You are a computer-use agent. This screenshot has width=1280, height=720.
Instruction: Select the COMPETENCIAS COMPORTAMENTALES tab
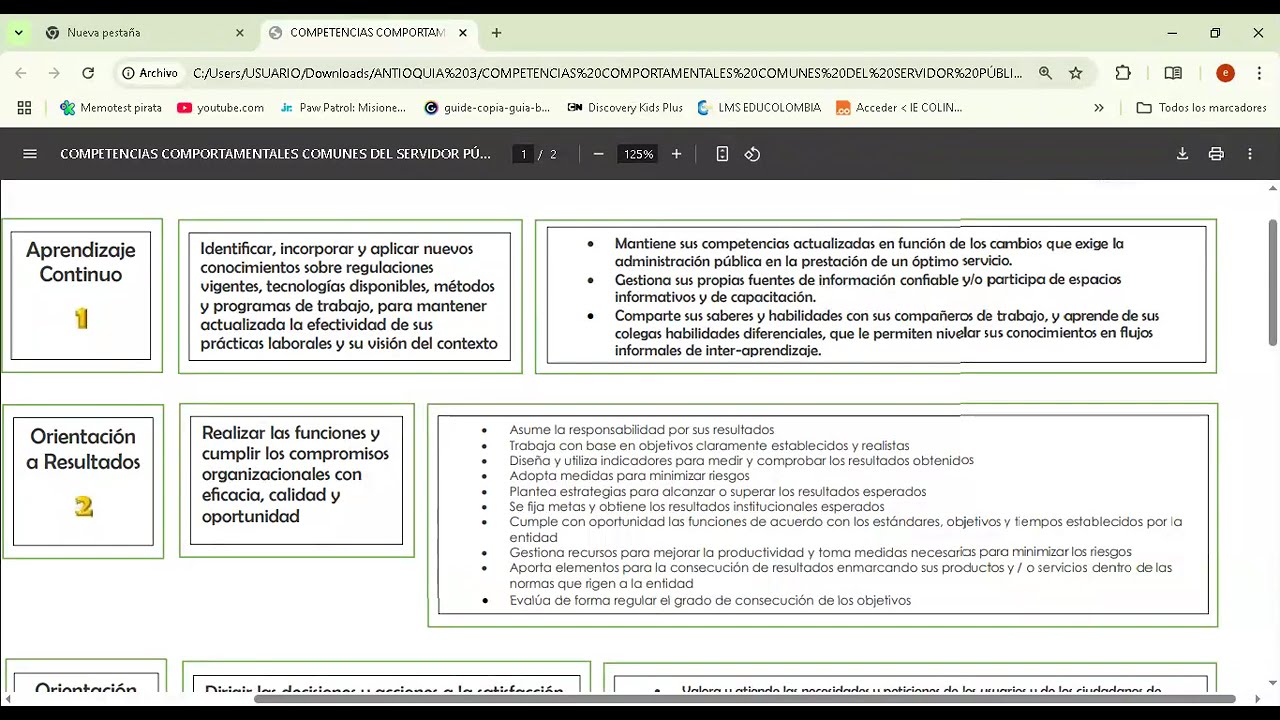point(368,33)
